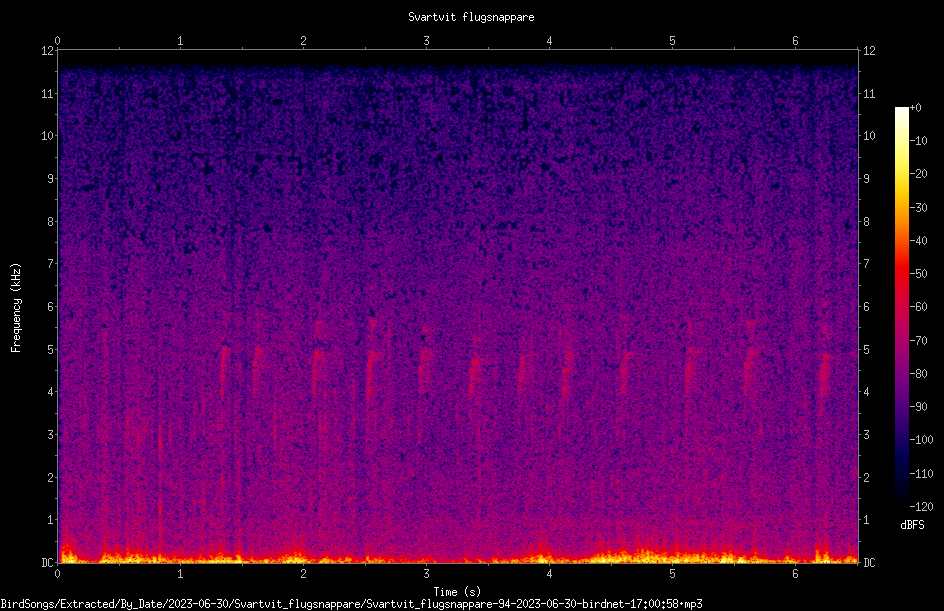This screenshot has height=611, width=944.
Task: Click the -120 label on color scale
Action: click(x=921, y=506)
